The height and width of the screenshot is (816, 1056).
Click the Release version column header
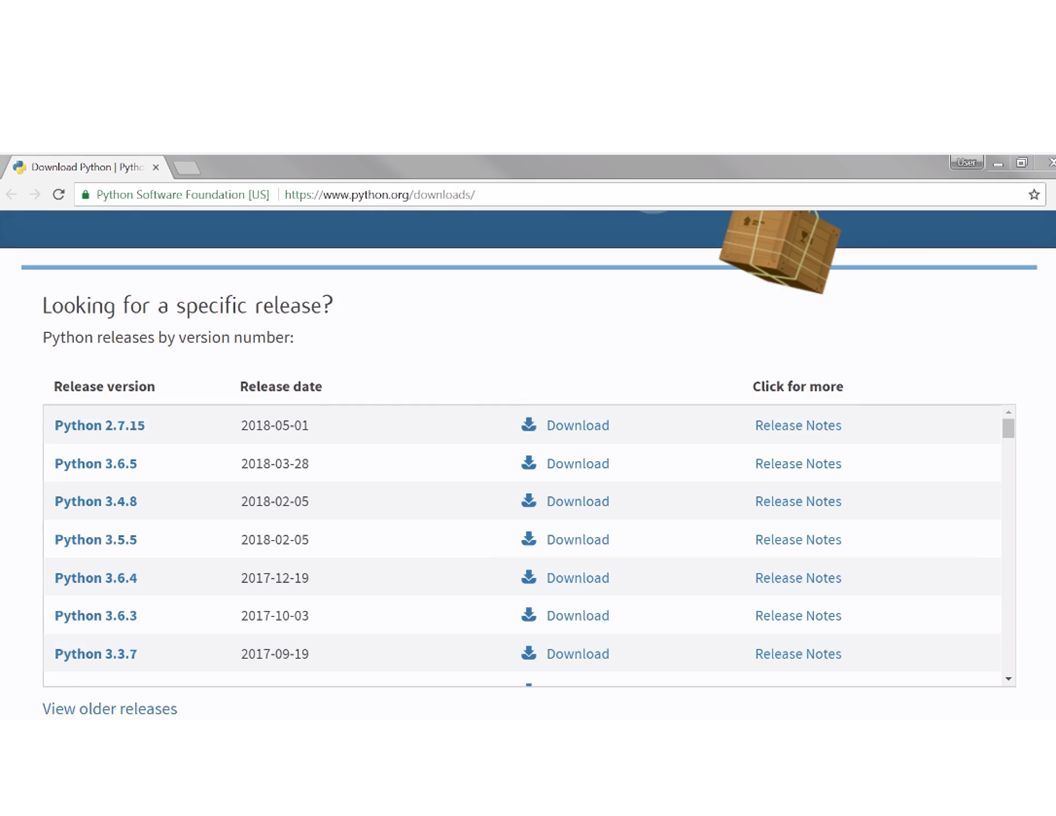[104, 386]
